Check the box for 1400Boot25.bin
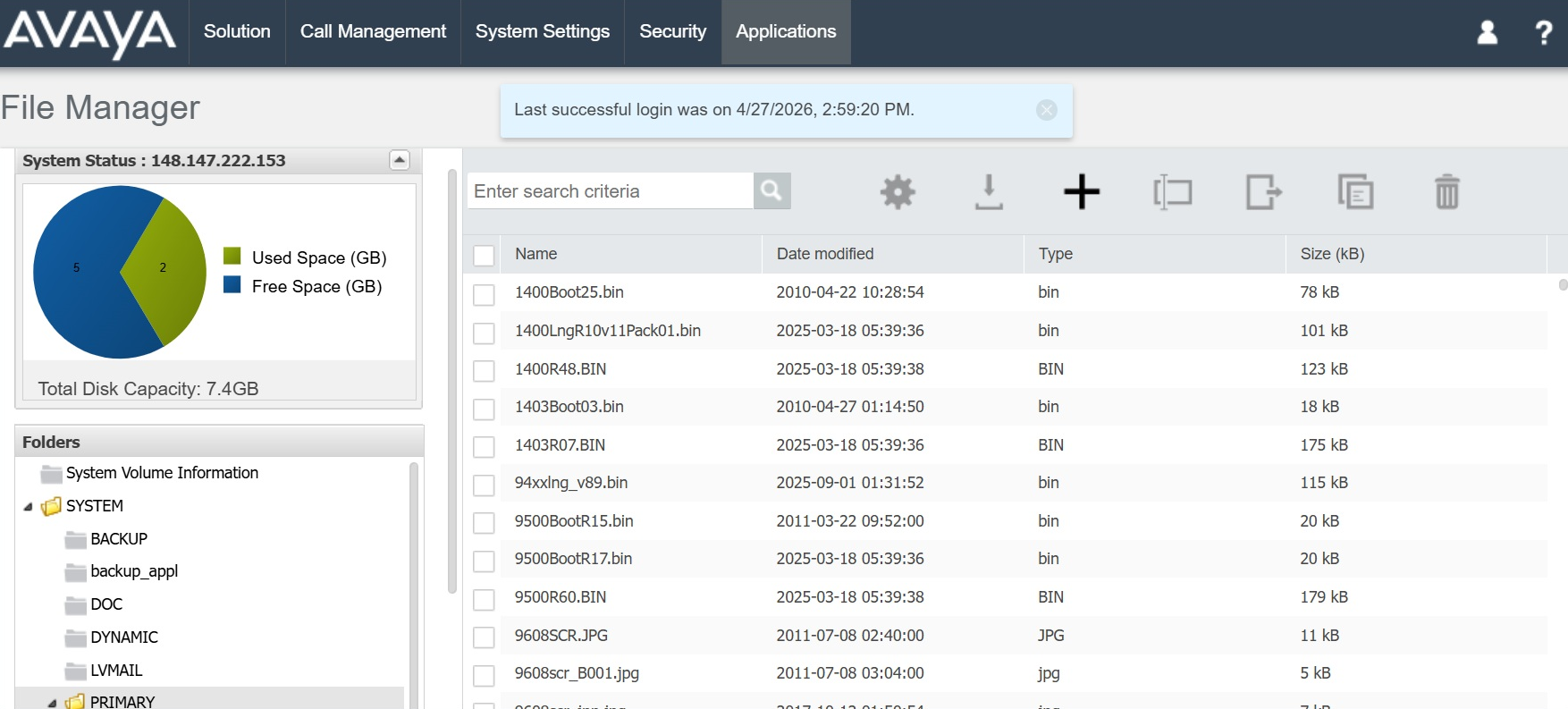This screenshot has height=709, width=1568. click(x=484, y=294)
